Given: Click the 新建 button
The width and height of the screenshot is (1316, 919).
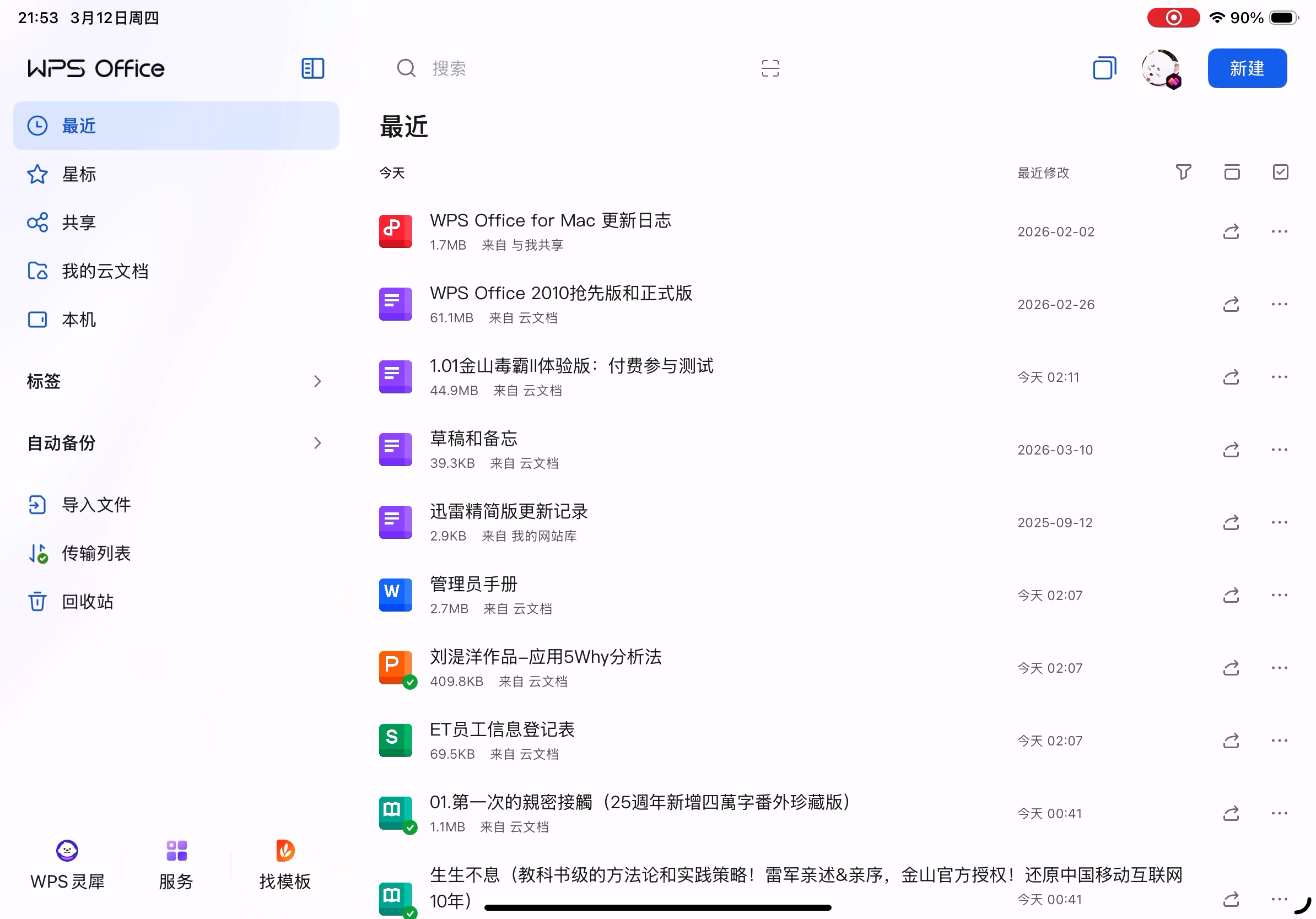Looking at the screenshot, I should 1247,69.
